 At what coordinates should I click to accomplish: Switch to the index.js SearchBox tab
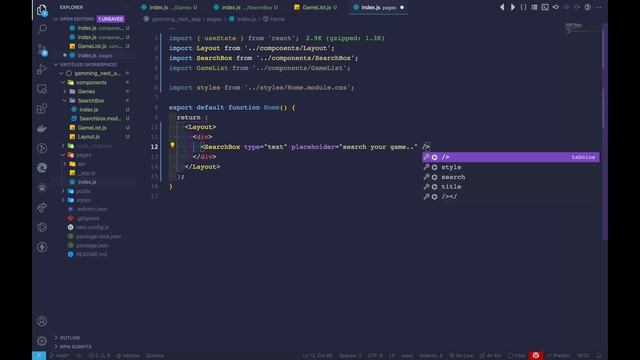(x=246, y=7)
